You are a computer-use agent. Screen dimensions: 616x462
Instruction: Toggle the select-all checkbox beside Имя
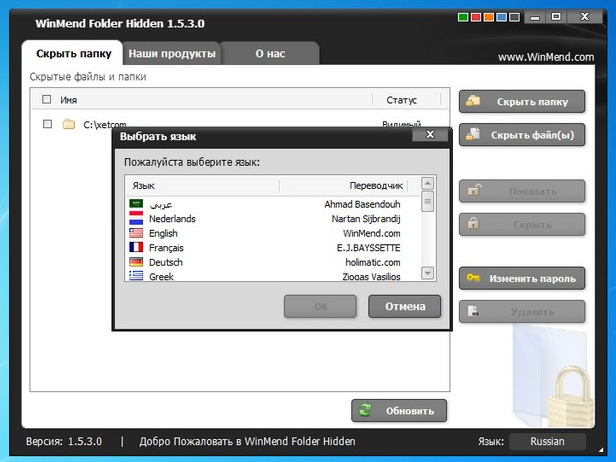(46, 99)
